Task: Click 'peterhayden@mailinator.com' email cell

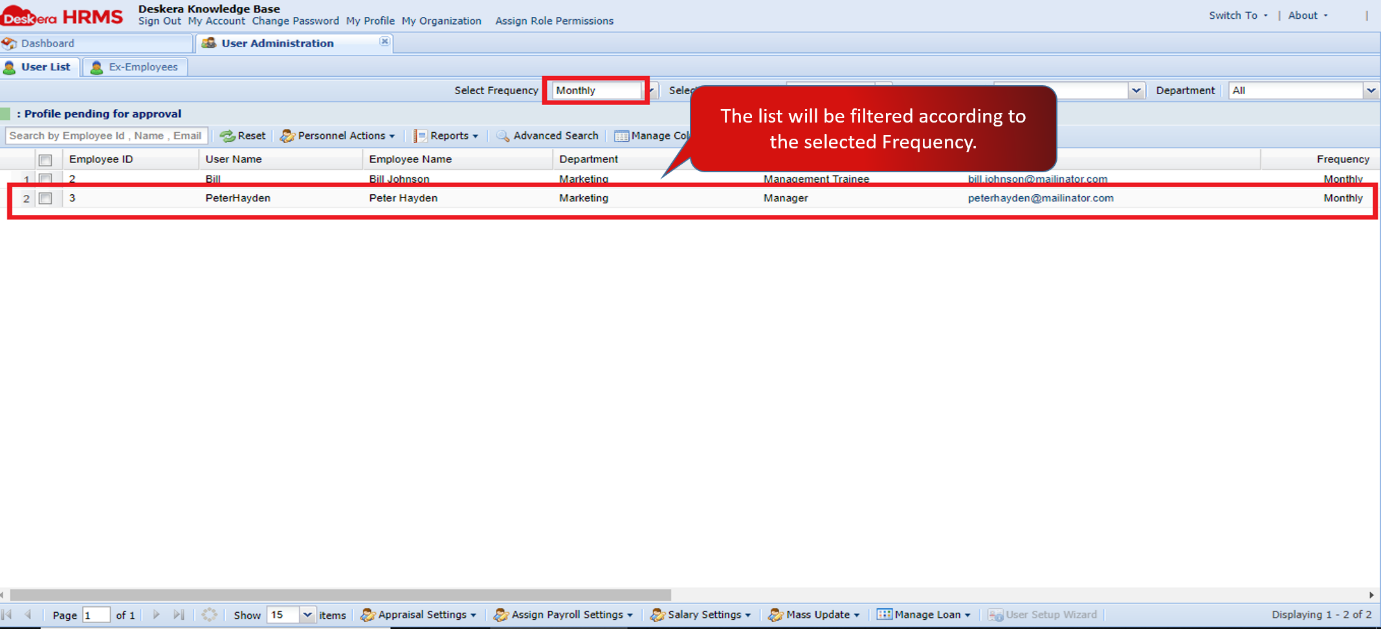Action: pyautogui.click(x=1041, y=198)
